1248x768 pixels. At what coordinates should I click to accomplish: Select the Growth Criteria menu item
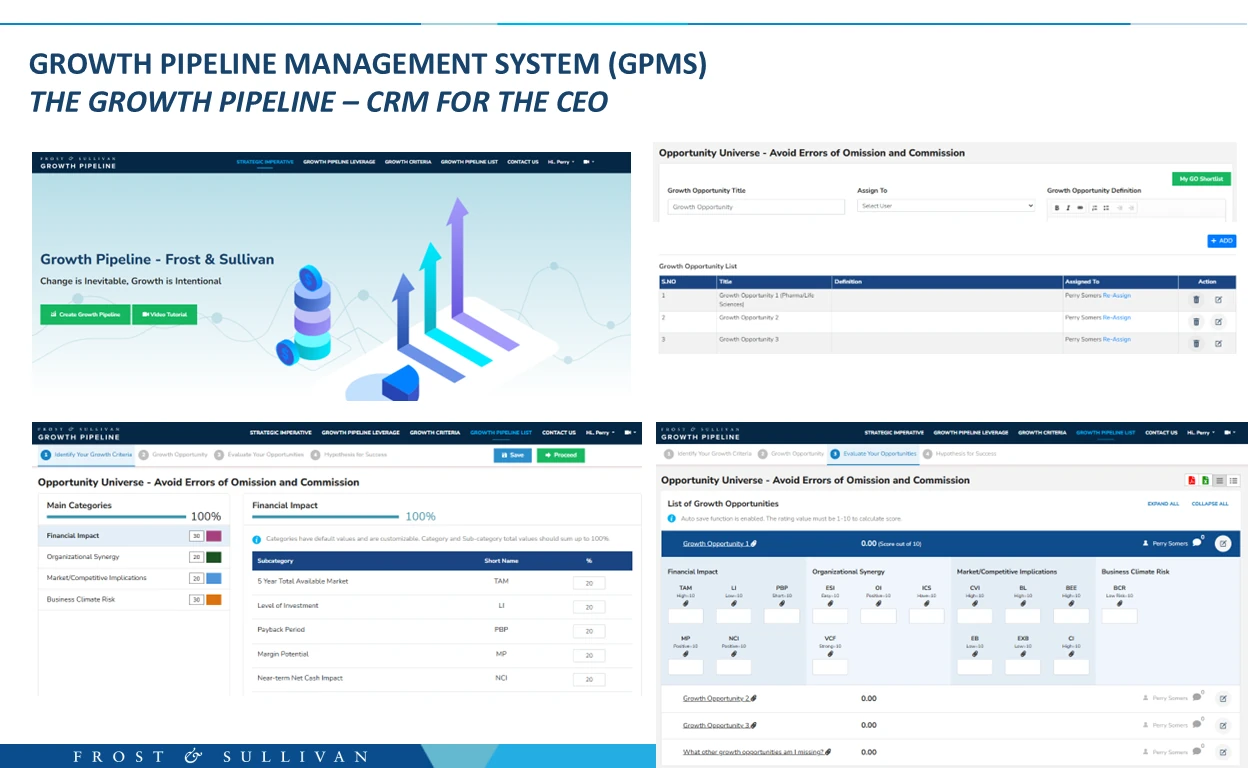(x=1043, y=433)
